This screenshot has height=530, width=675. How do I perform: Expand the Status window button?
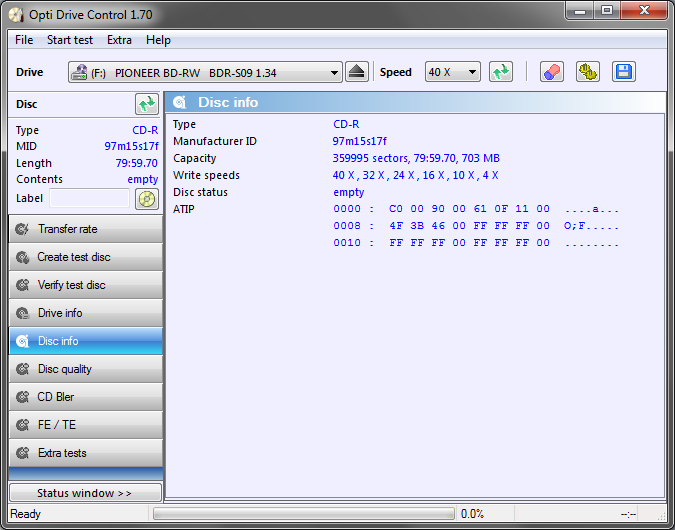point(85,493)
